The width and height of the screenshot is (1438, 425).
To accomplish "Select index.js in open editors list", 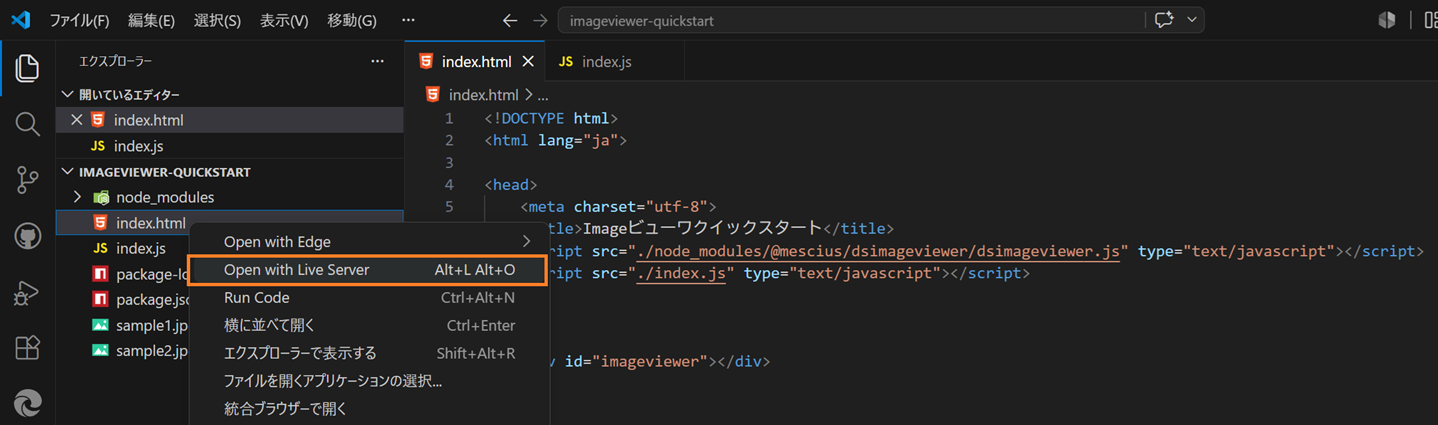I will tap(230, 146).
